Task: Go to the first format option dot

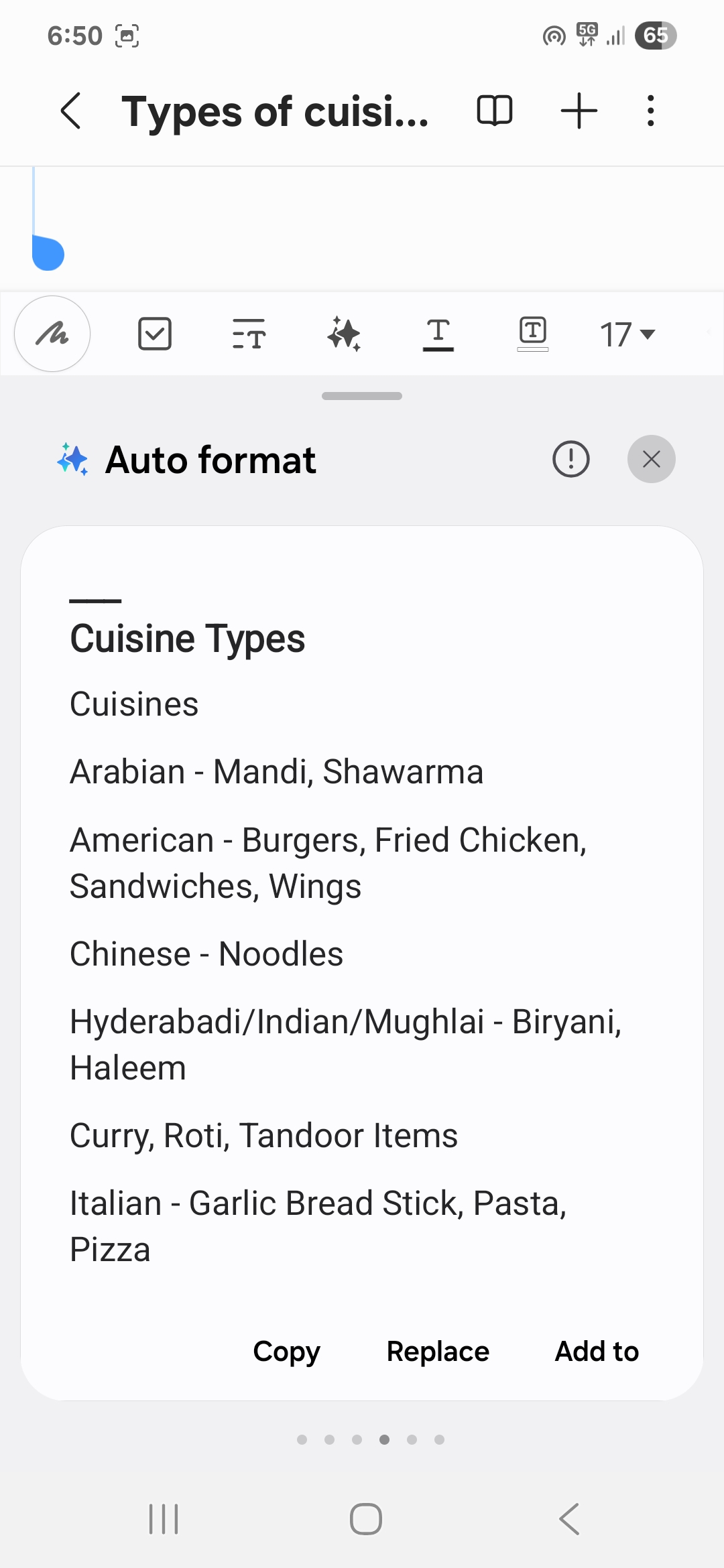Action: (302, 1439)
